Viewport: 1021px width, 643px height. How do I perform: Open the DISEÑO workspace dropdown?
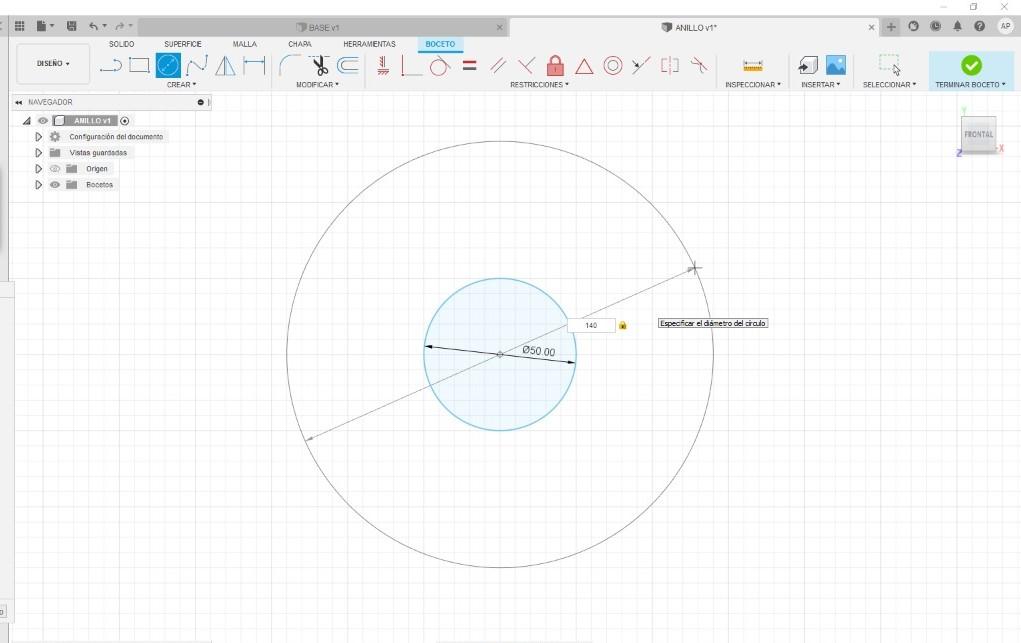pos(53,63)
